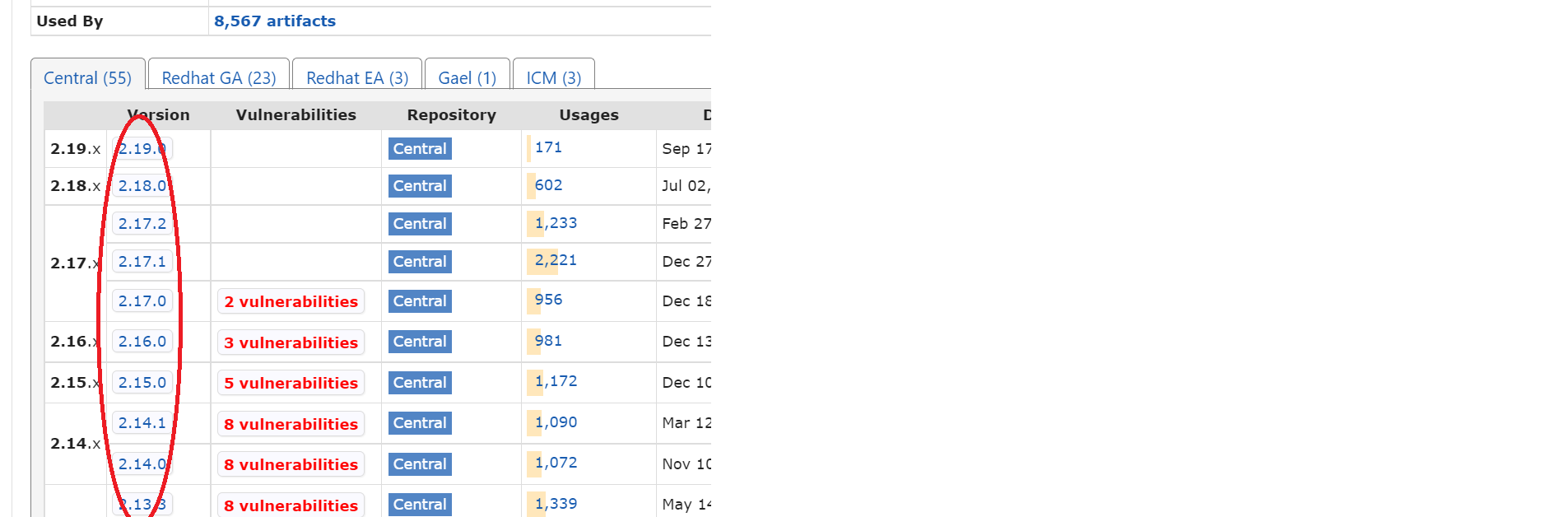The height and width of the screenshot is (517, 1568).
Task: Open the "8,567 artifacts" Used By link
Action: pyautogui.click(x=274, y=21)
